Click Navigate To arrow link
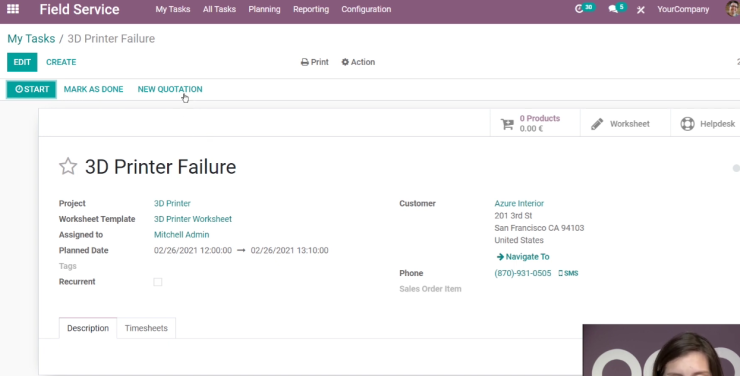740x376 pixels. 523,257
